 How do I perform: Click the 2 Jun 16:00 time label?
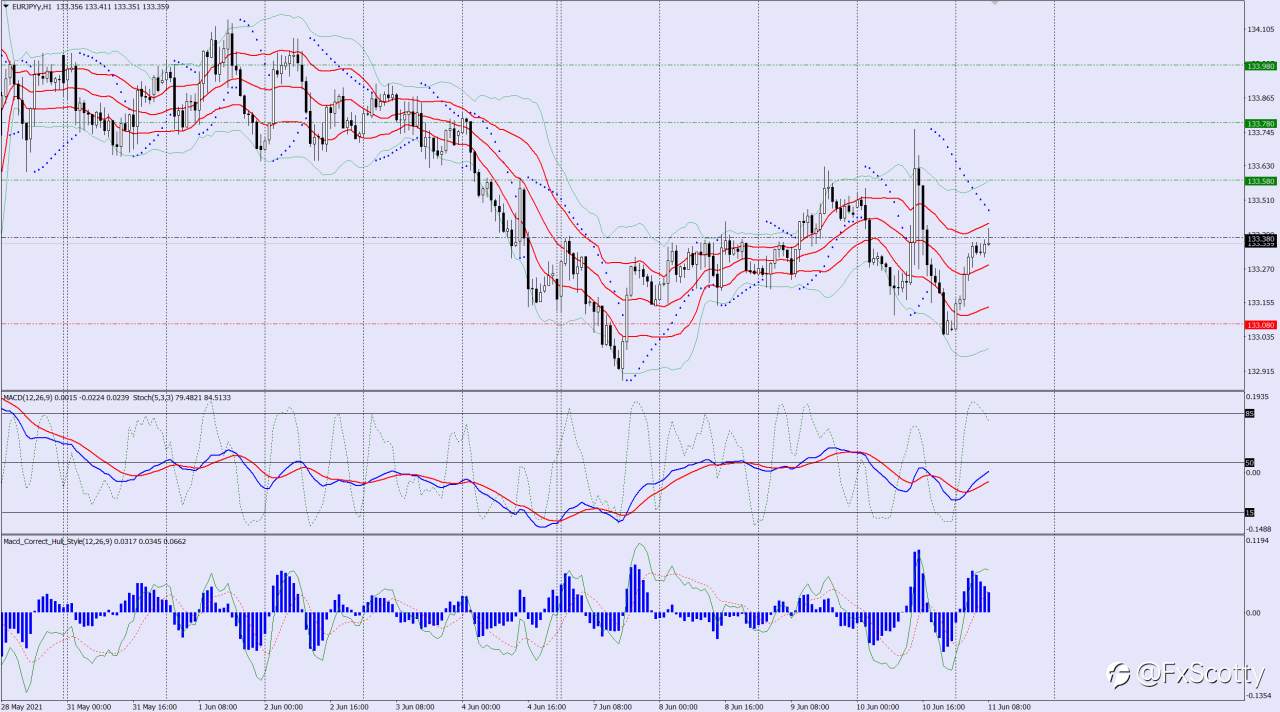352,706
